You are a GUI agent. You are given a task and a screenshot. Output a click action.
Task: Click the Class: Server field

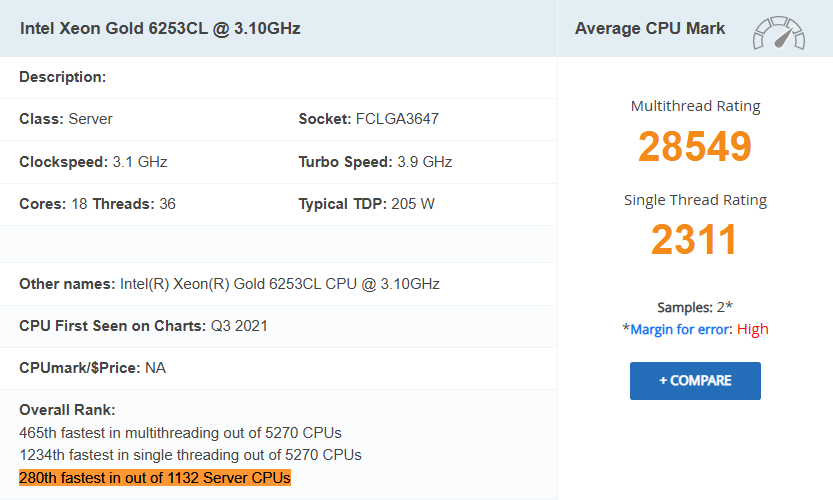click(x=66, y=119)
